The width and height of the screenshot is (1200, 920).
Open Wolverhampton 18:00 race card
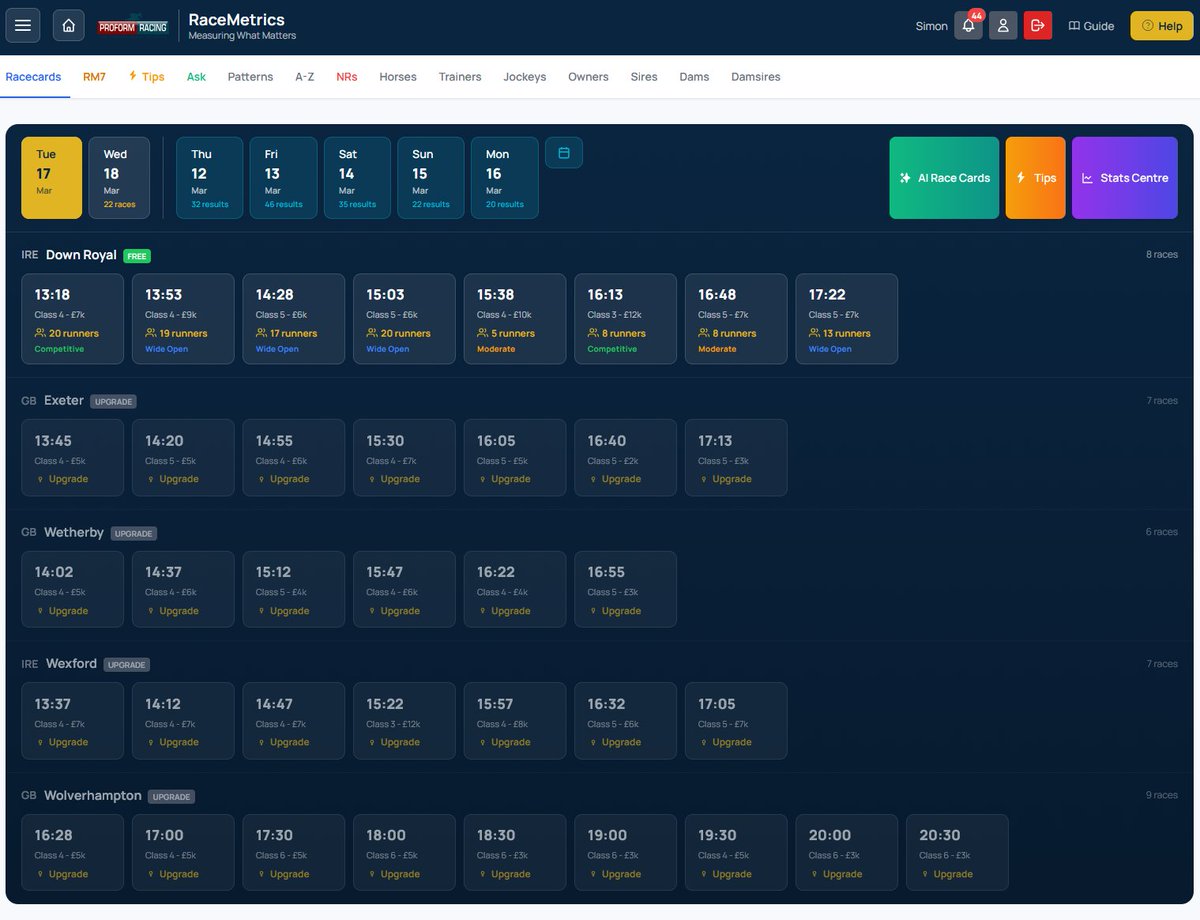point(404,853)
